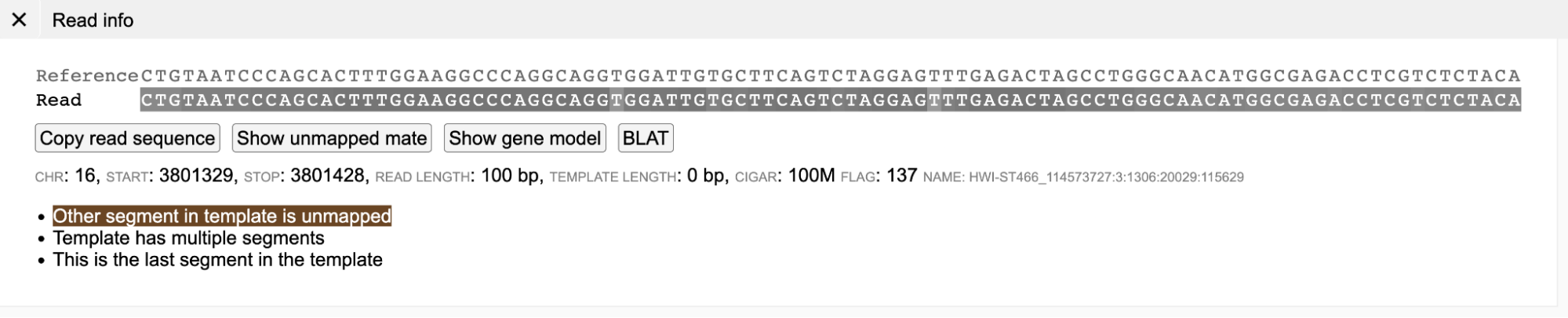The height and width of the screenshot is (318, 1568).
Task: Click the 'Reference' row label
Action: click(87, 76)
